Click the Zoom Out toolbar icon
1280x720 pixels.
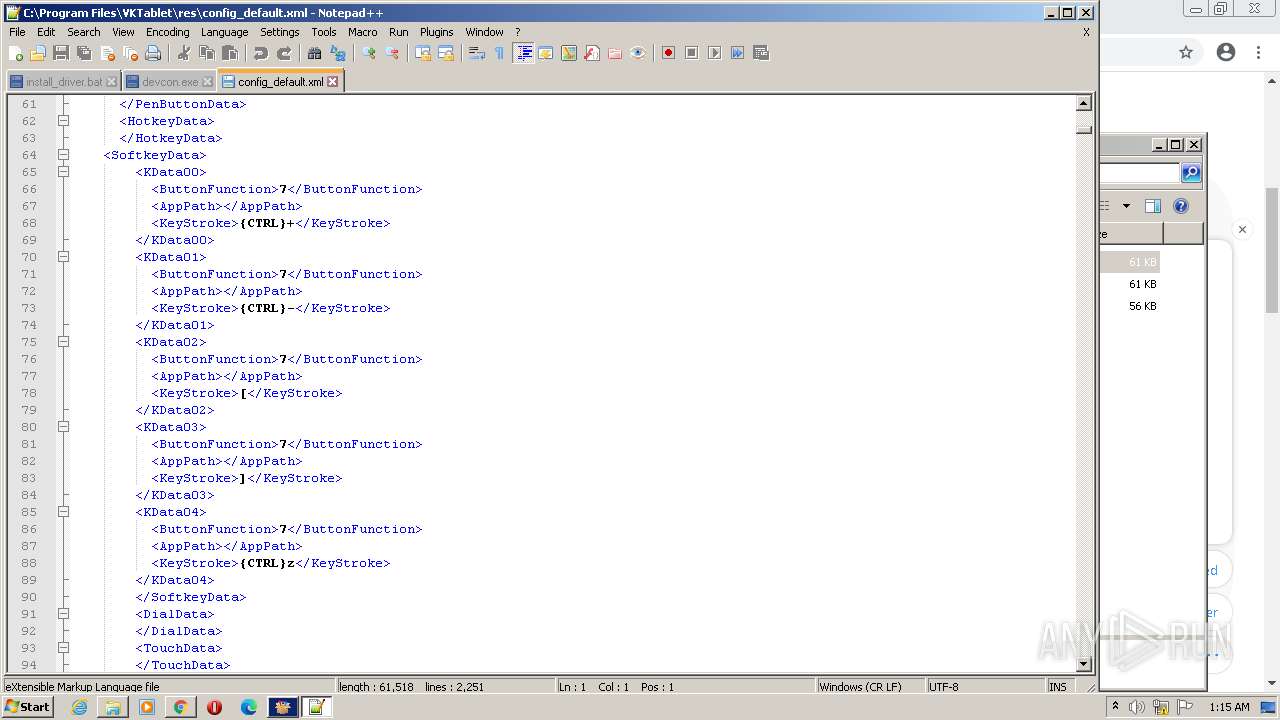(x=391, y=53)
